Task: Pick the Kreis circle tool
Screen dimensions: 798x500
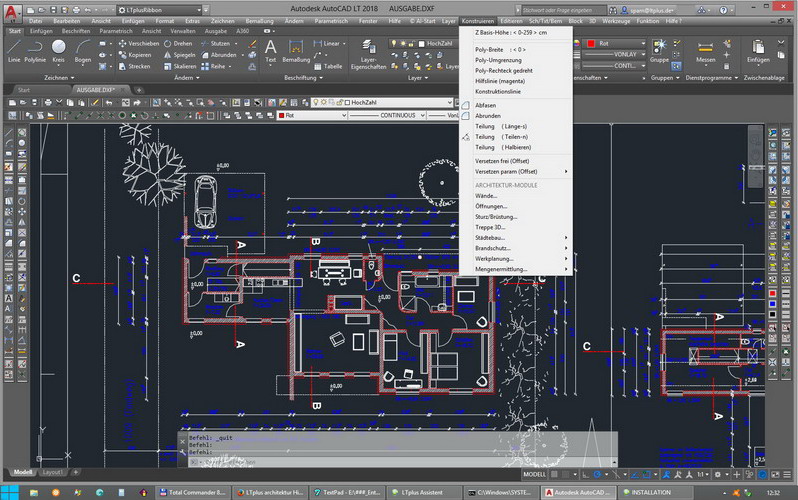Action: click(59, 52)
